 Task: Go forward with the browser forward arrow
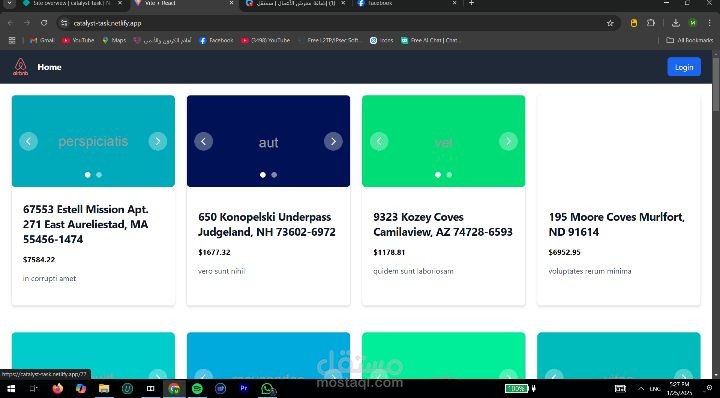point(27,23)
